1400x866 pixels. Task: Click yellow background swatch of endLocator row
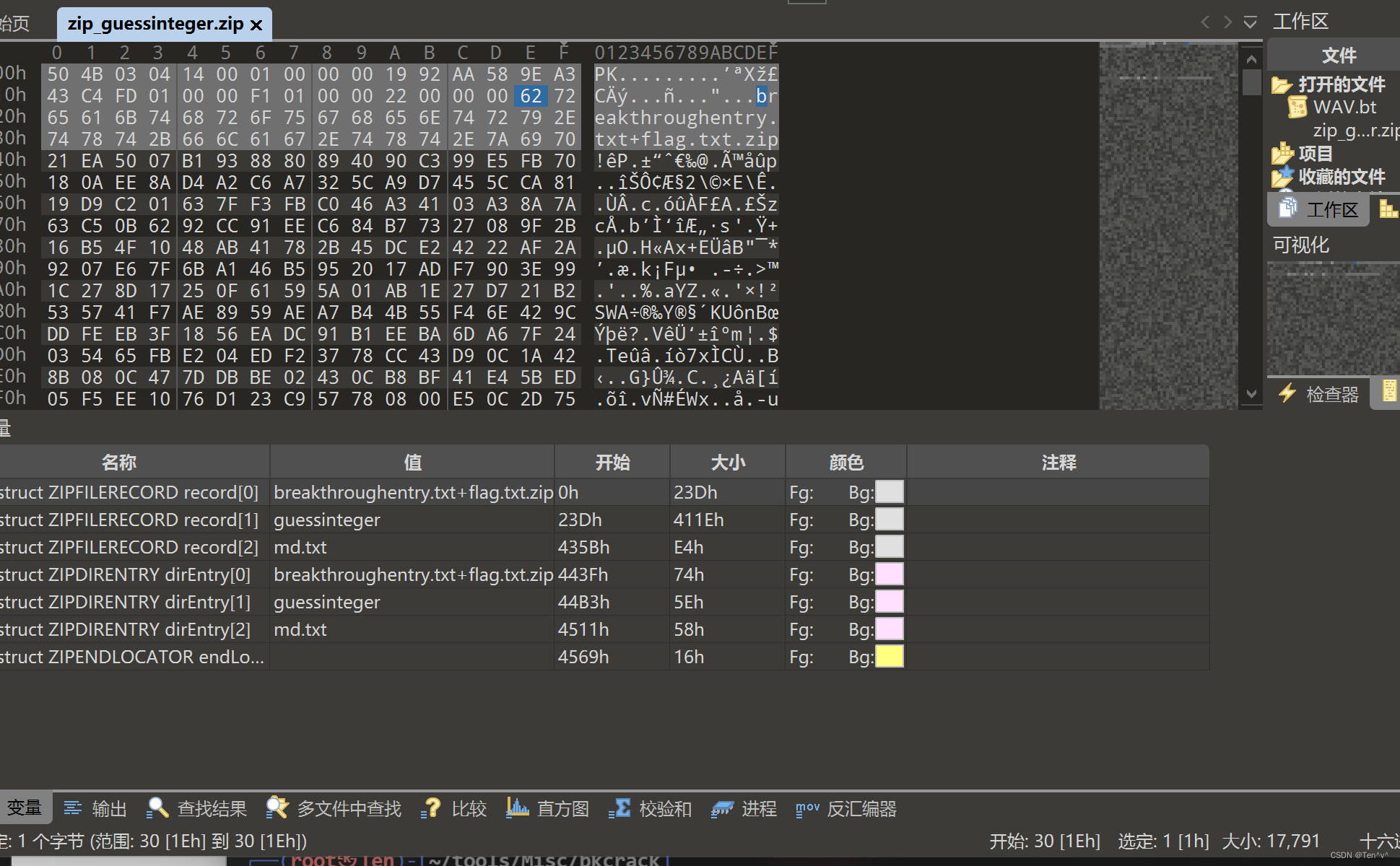[890, 657]
